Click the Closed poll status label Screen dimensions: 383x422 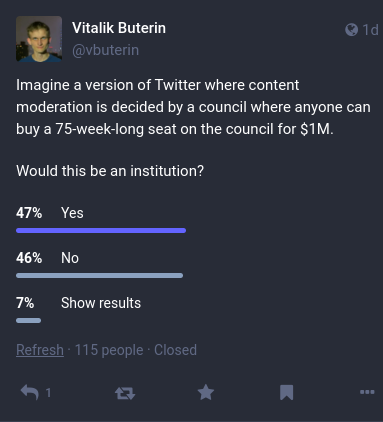(175, 350)
